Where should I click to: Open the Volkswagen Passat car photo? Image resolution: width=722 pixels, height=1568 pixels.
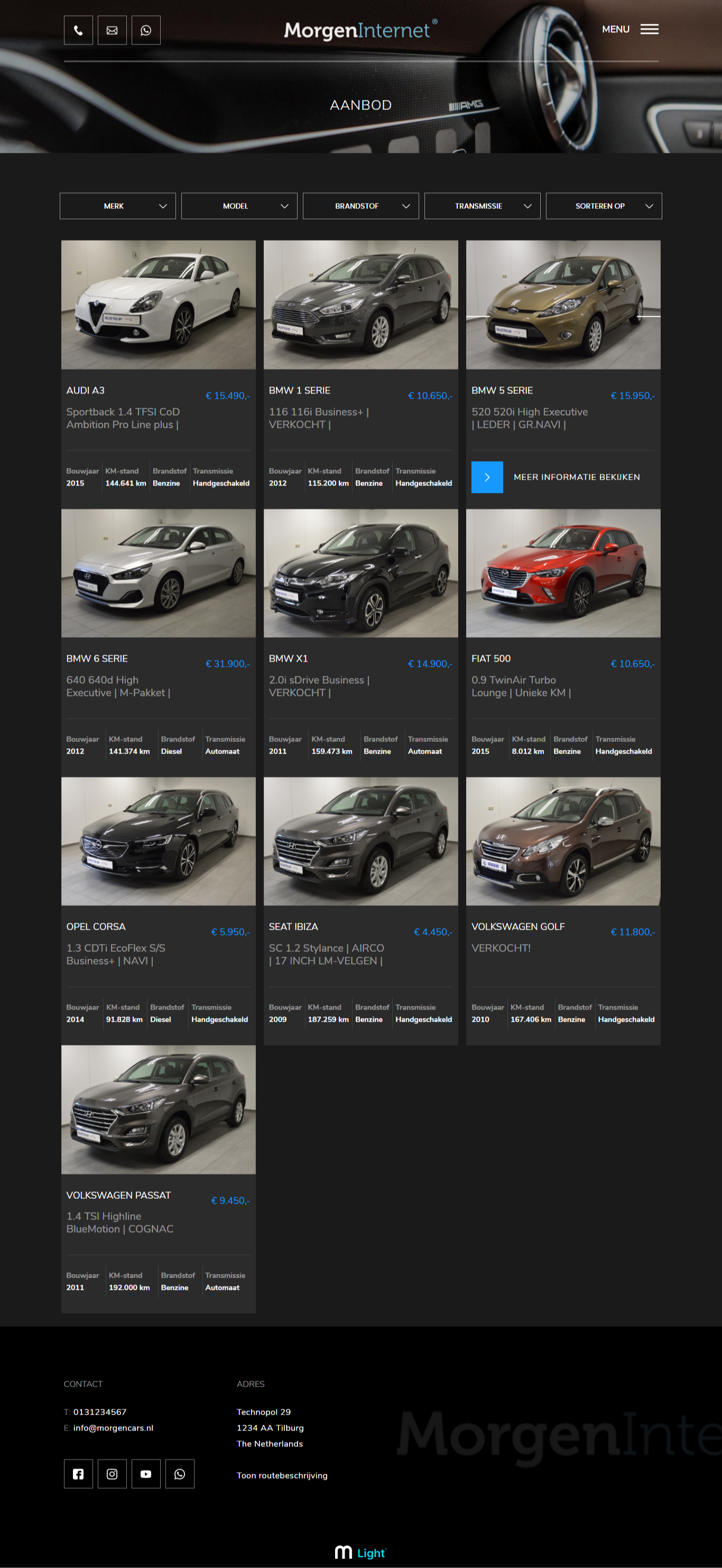tap(158, 1109)
